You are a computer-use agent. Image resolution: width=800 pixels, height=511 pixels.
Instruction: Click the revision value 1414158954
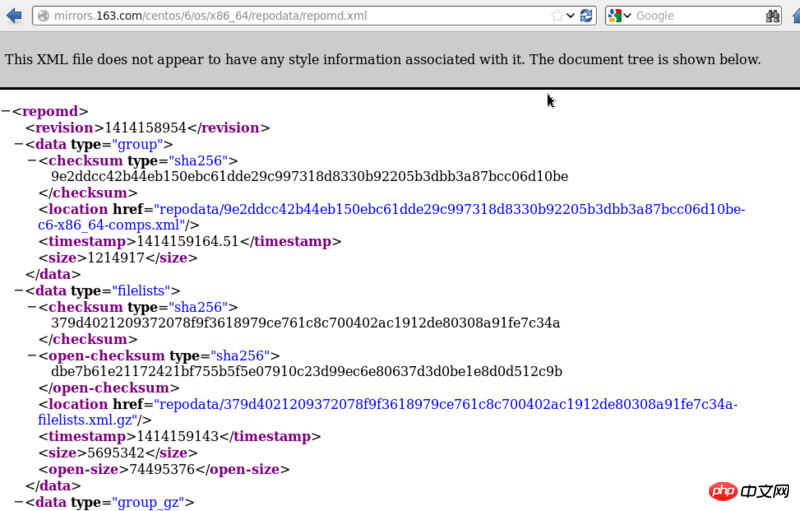pos(145,127)
